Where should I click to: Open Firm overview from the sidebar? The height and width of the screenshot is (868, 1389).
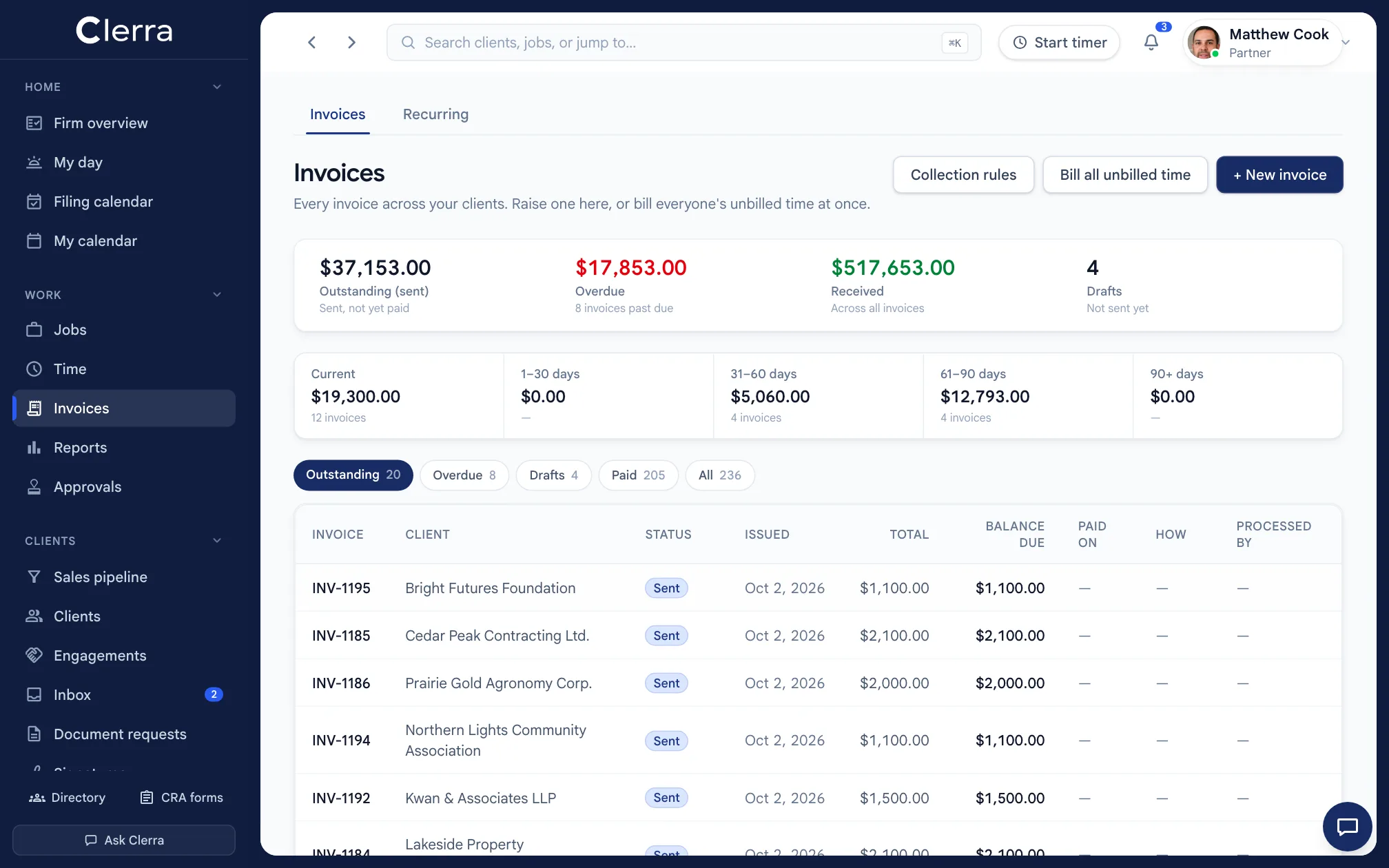pos(124,123)
